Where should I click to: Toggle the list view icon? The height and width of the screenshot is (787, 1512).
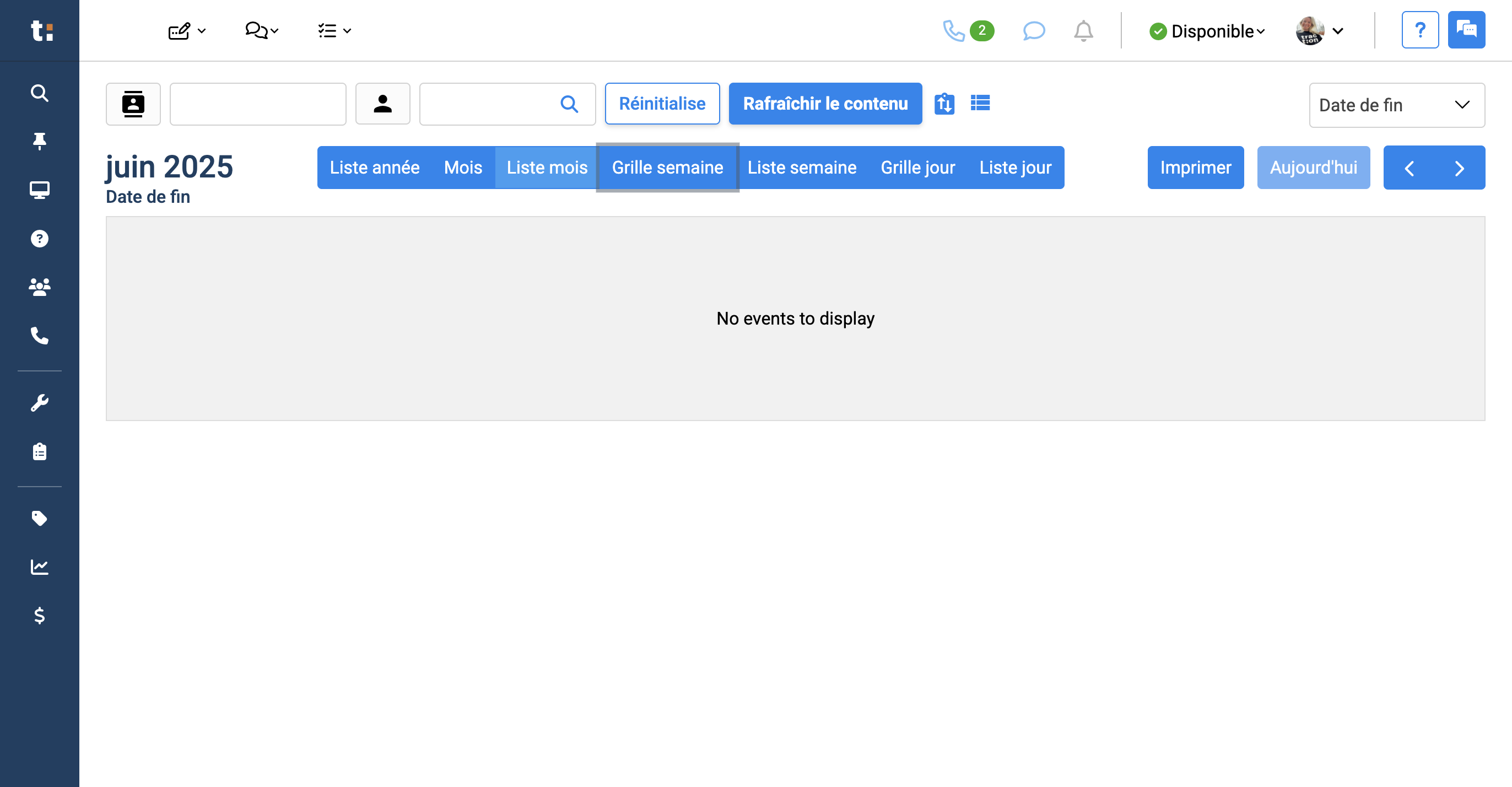click(980, 103)
